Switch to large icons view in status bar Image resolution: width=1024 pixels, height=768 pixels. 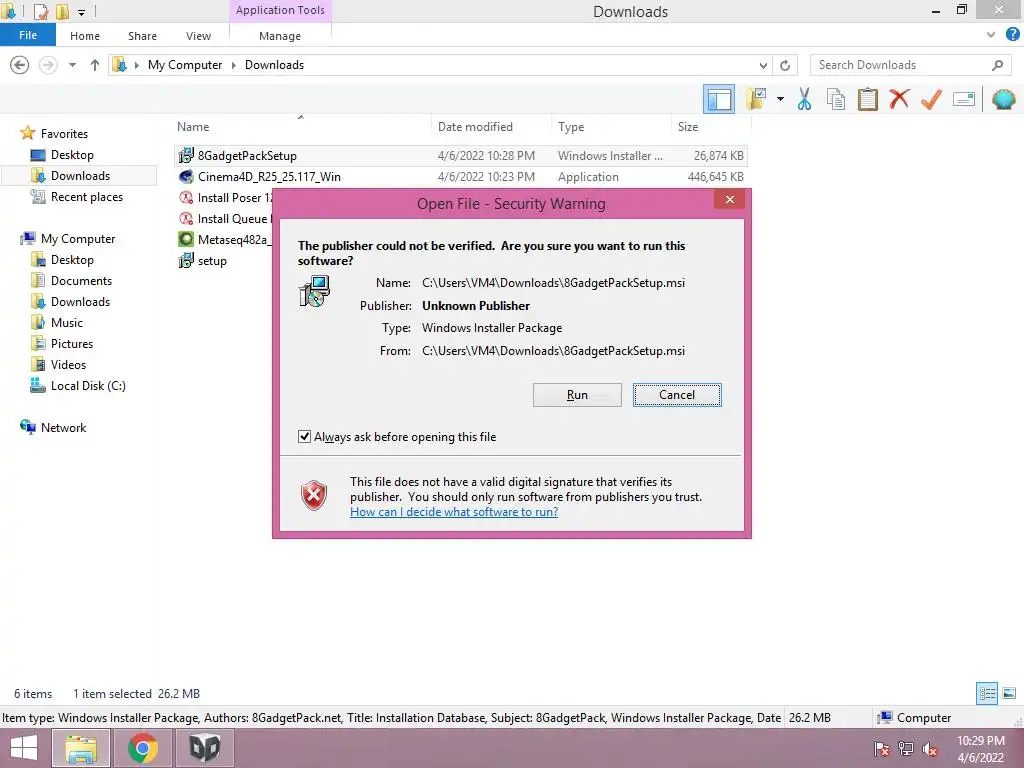coord(1009,693)
